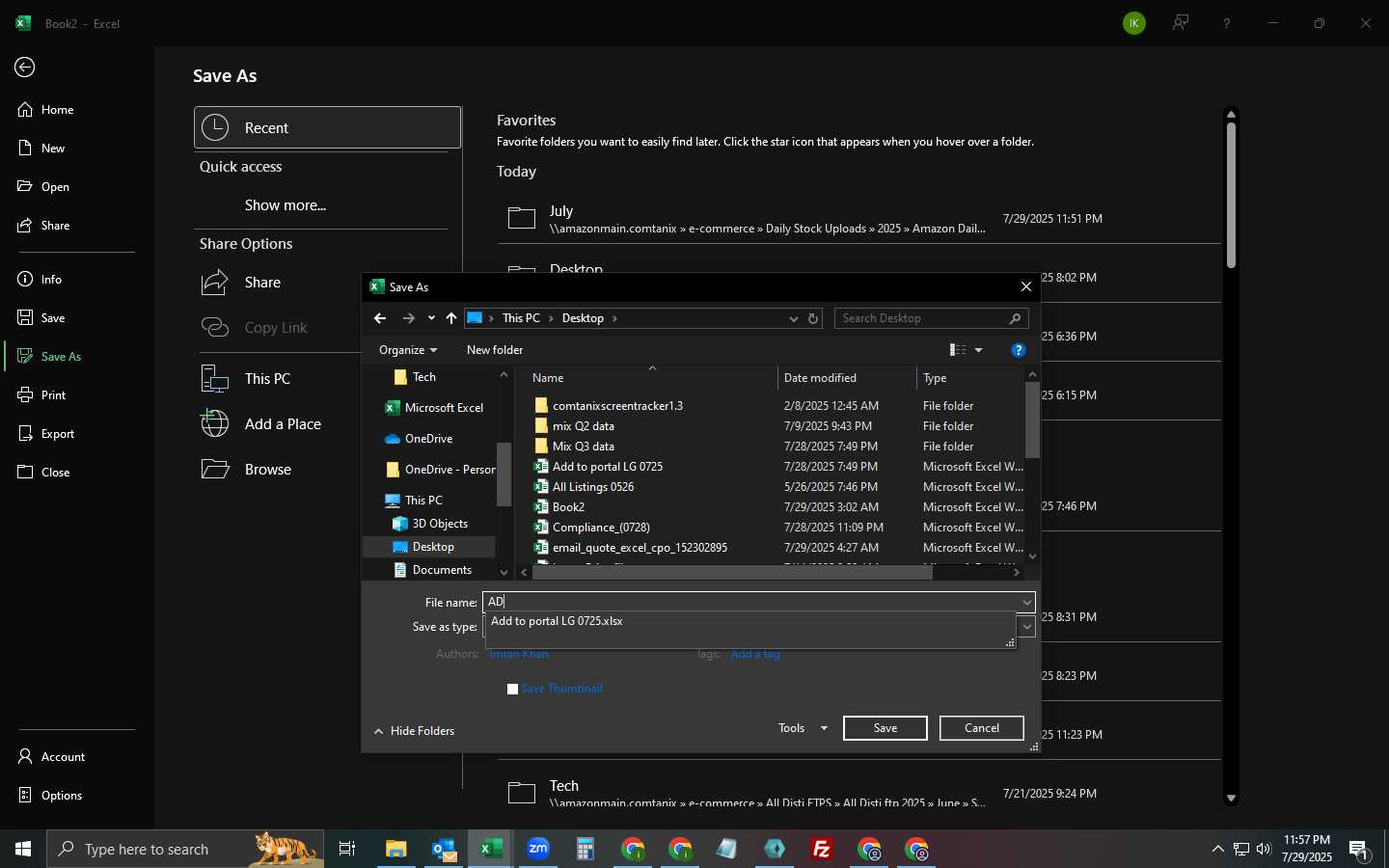Go back with the backstage back arrow

pyautogui.click(x=25, y=67)
